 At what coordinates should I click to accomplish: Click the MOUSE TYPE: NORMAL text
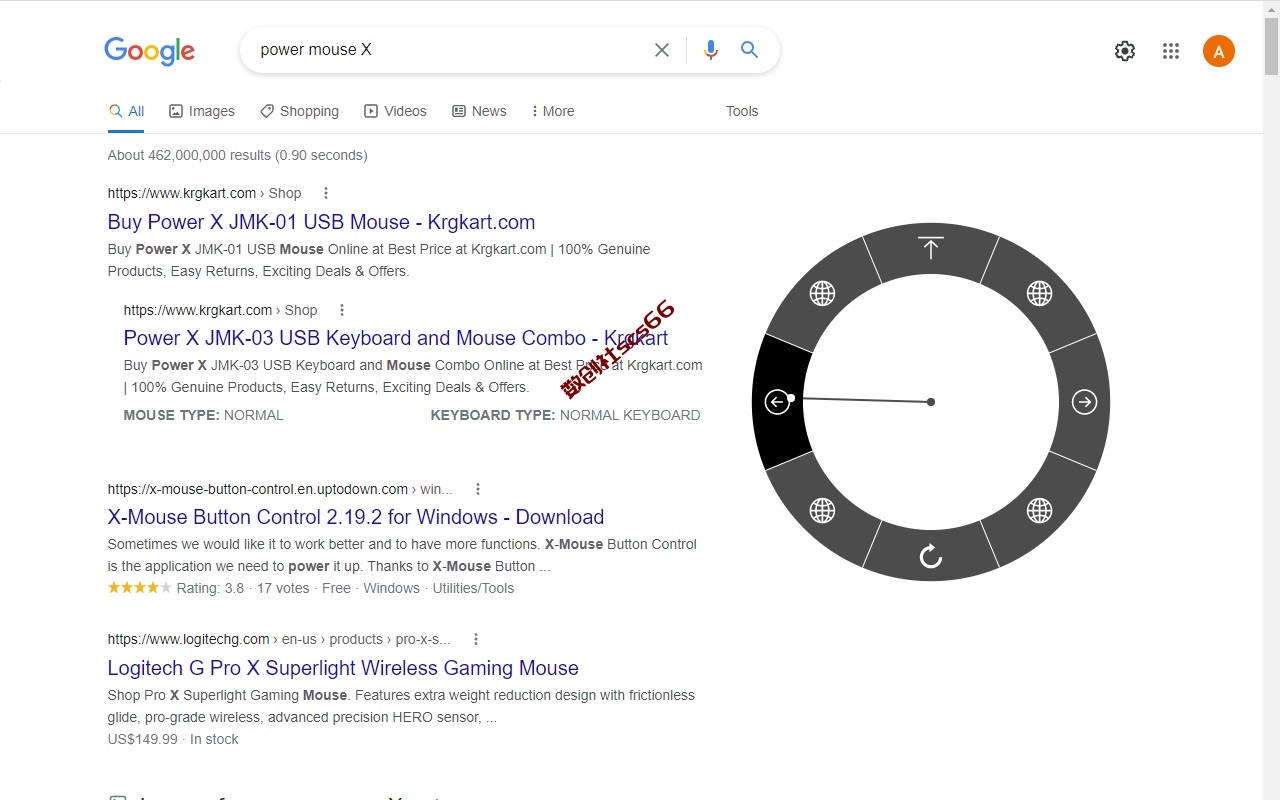(x=204, y=415)
